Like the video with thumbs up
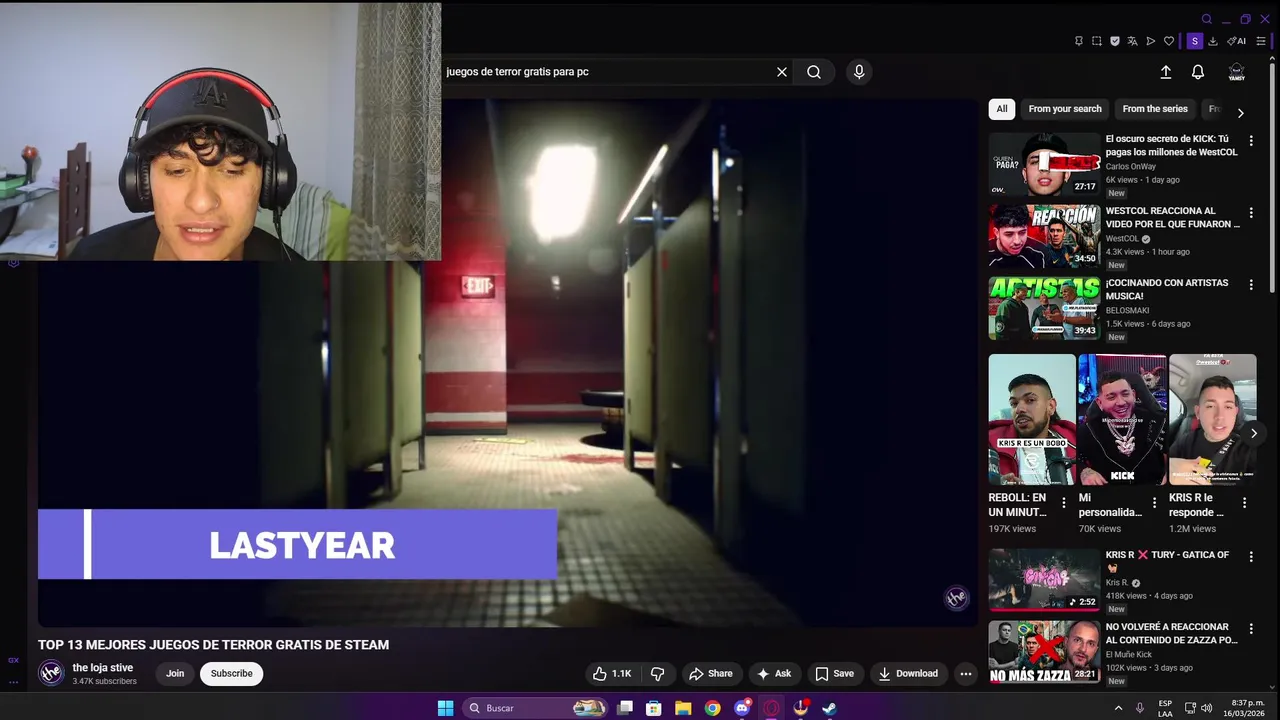Viewport: 1280px width, 720px height. pos(611,674)
